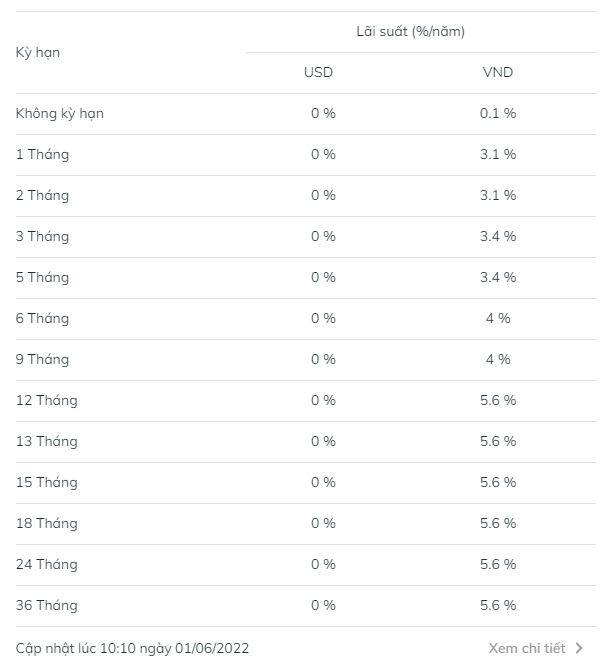Select the Không kỳ hạn row label
606x671 pixels.
click(60, 113)
